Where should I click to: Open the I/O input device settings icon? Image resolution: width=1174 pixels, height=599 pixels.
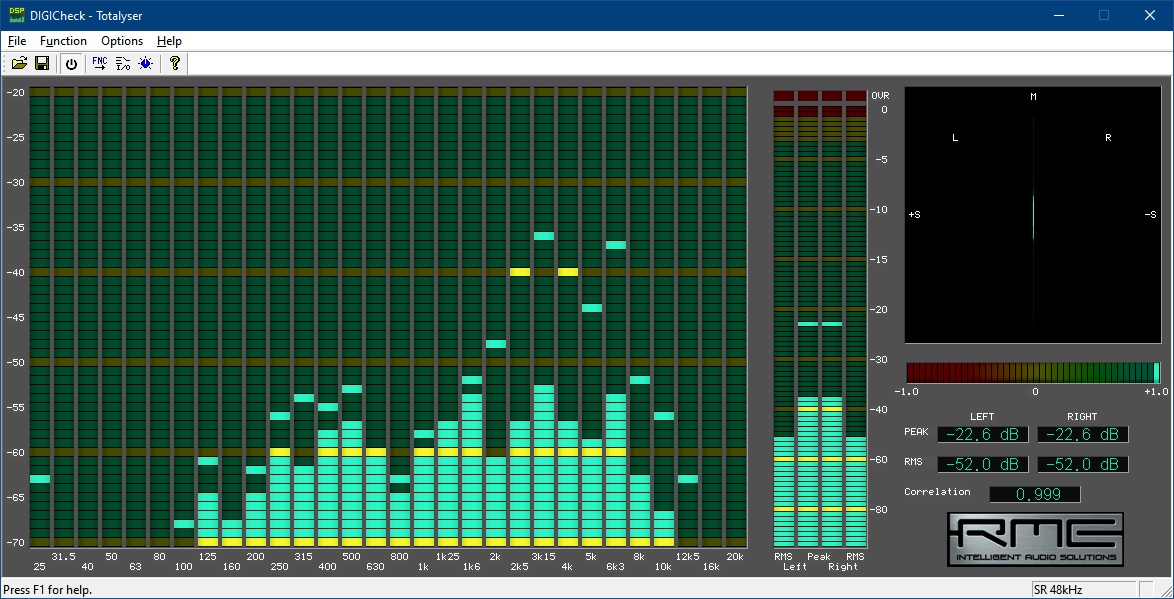point(123,63)
